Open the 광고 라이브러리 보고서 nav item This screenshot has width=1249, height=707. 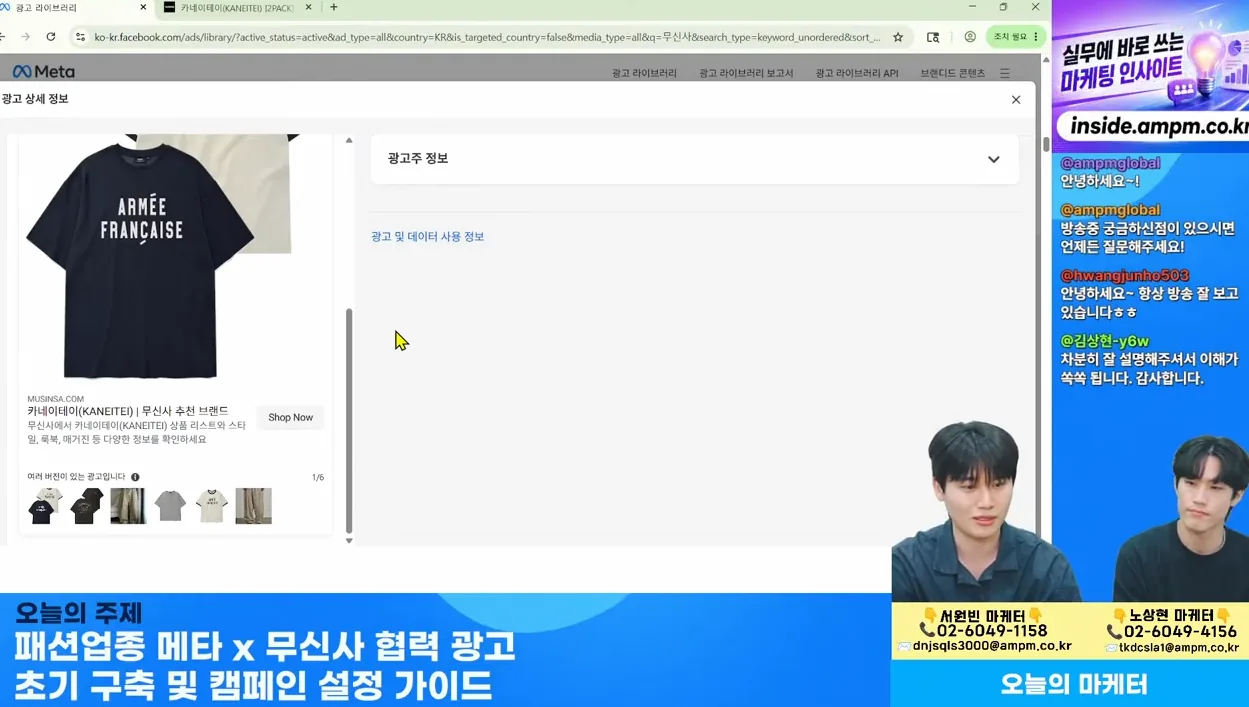point(746,73)
